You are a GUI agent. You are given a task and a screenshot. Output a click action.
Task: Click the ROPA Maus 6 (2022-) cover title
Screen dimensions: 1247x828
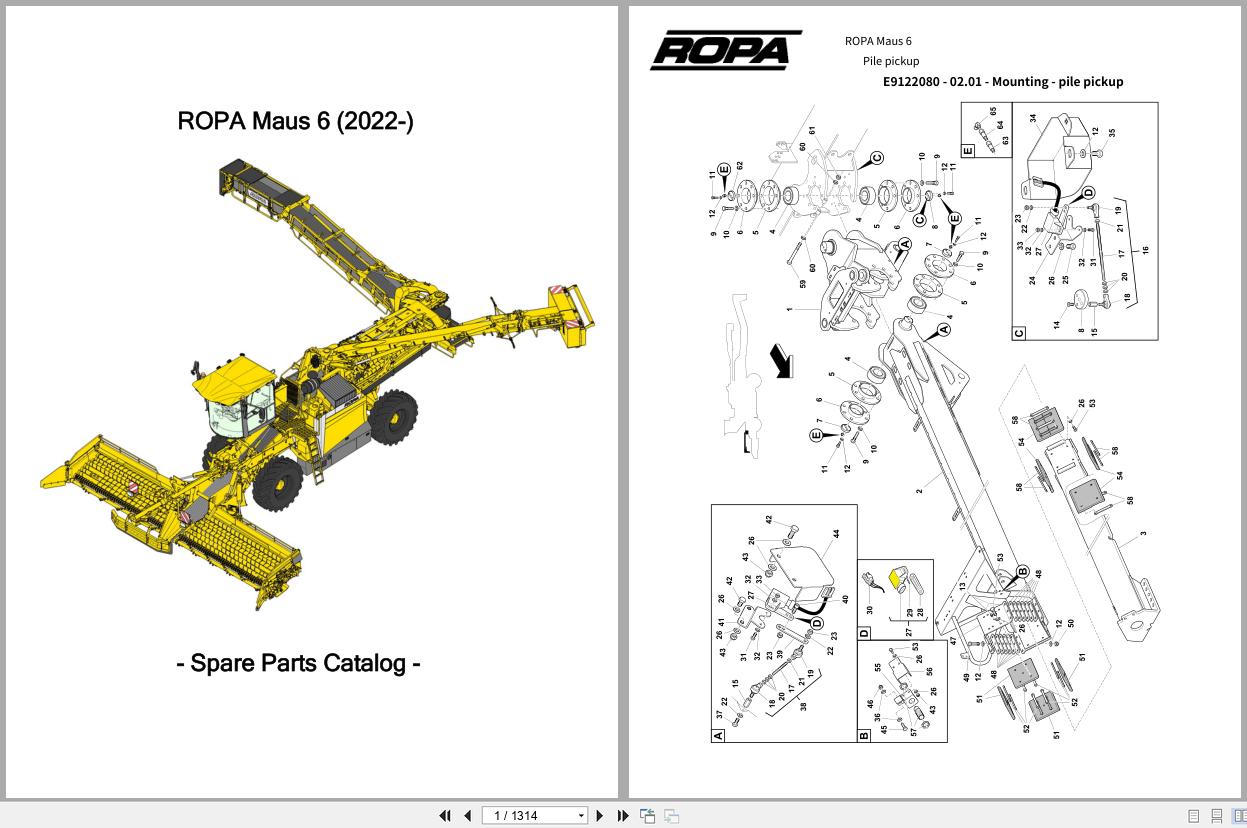[x=296, y=121]
